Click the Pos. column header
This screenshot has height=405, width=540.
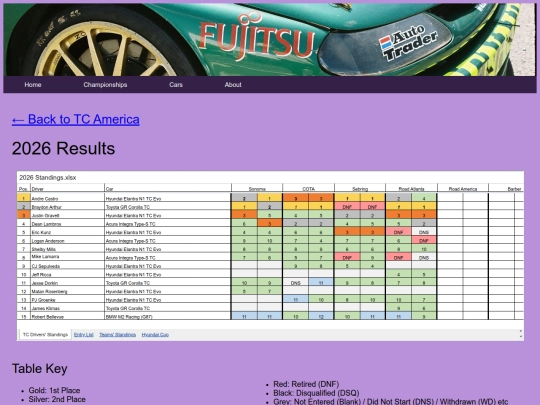(23, 189)
